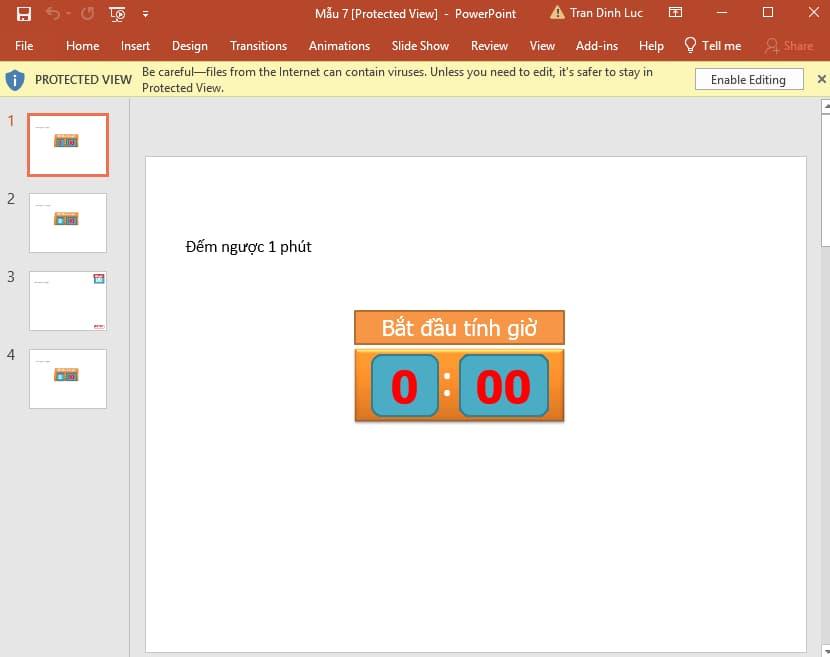Open Ribbon Display Options on title bar

point(675,13)
